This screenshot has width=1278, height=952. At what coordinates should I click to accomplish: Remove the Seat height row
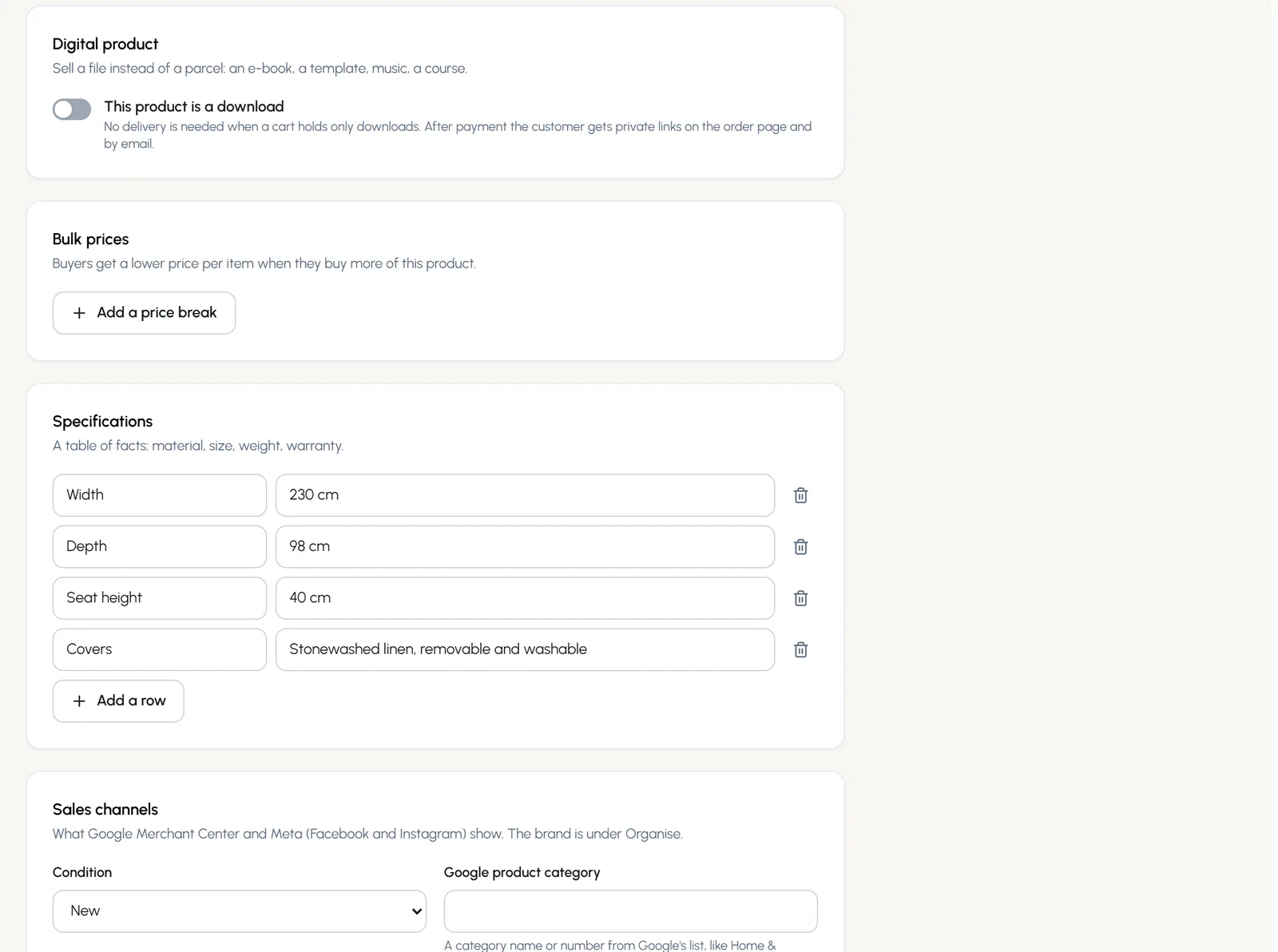point(800,598)
